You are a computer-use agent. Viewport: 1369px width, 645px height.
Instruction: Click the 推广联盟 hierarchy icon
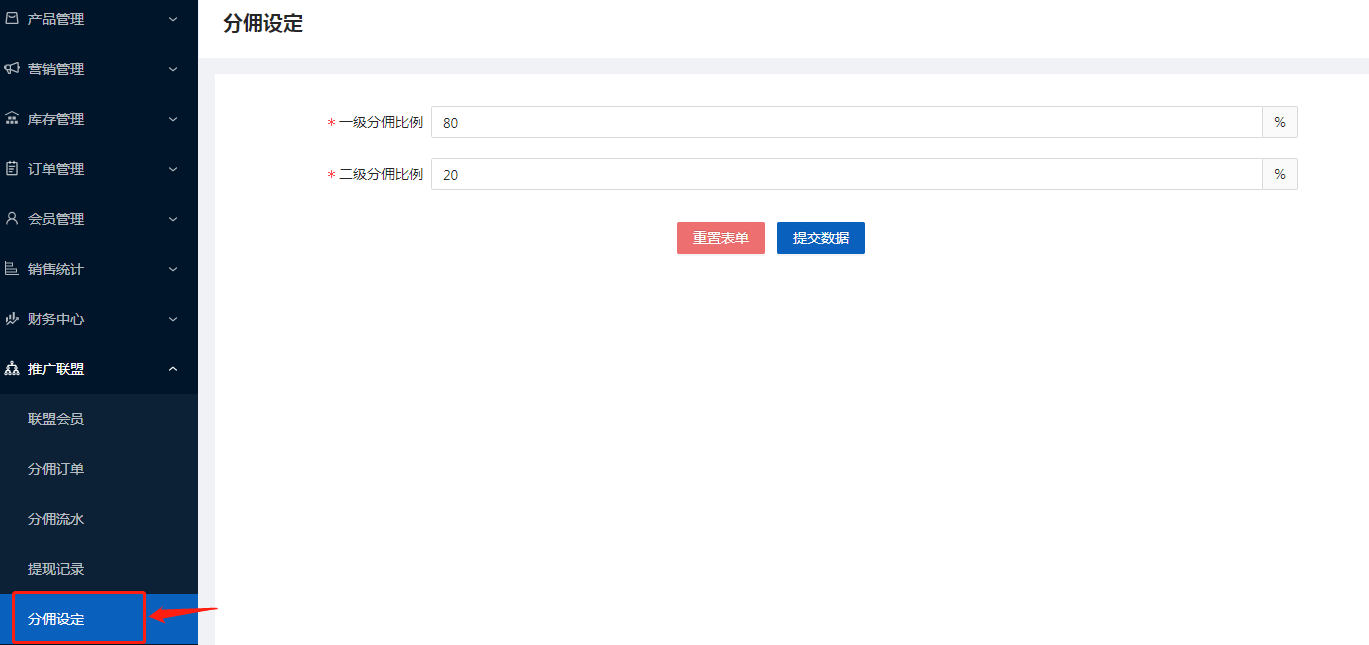12,369
